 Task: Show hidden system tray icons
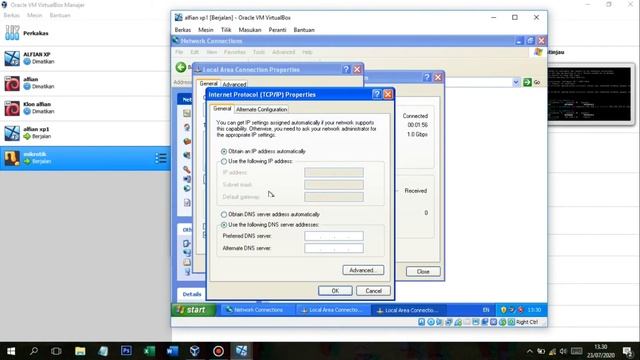[530, 351]
